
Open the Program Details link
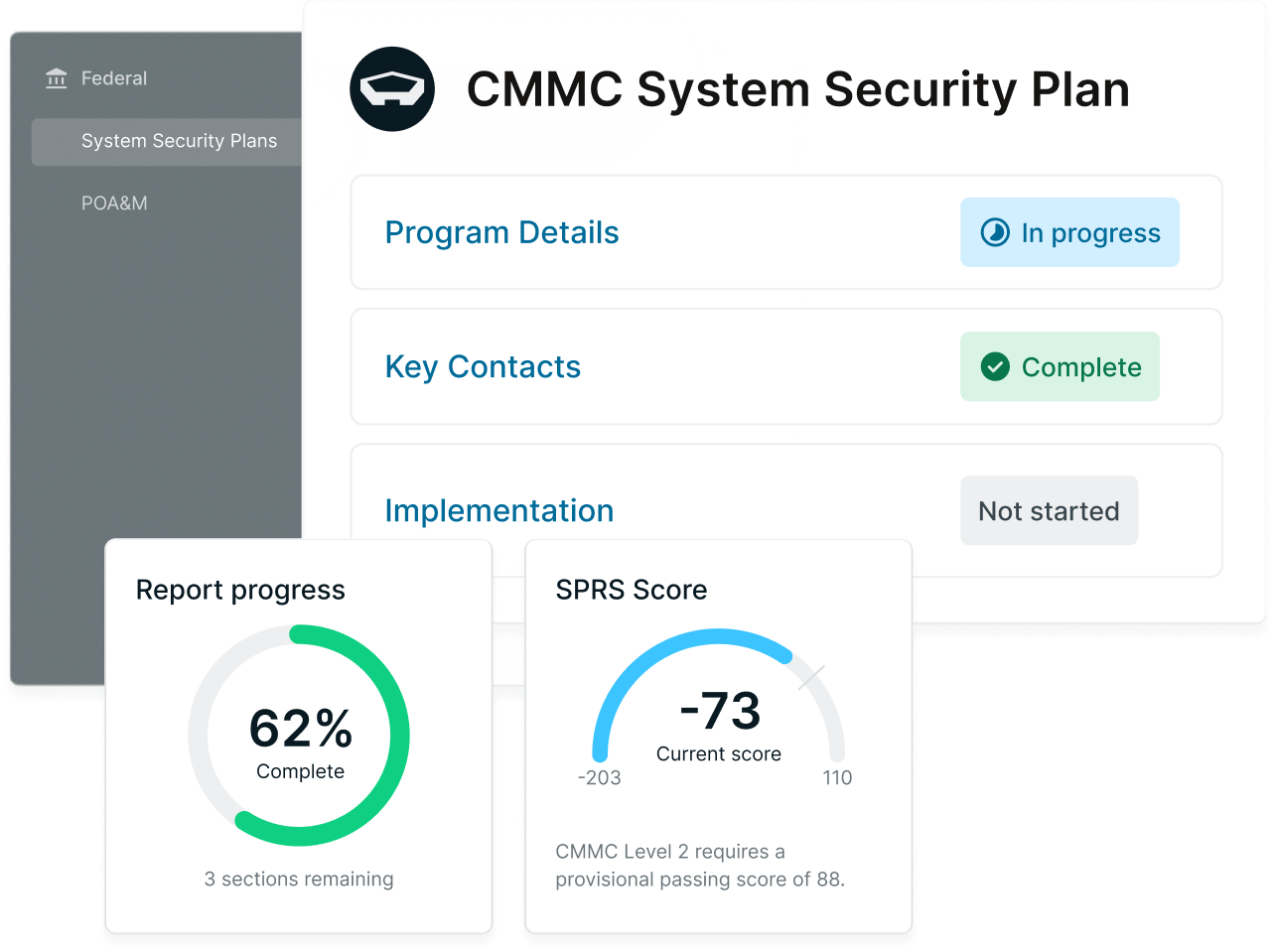[501, 232]
